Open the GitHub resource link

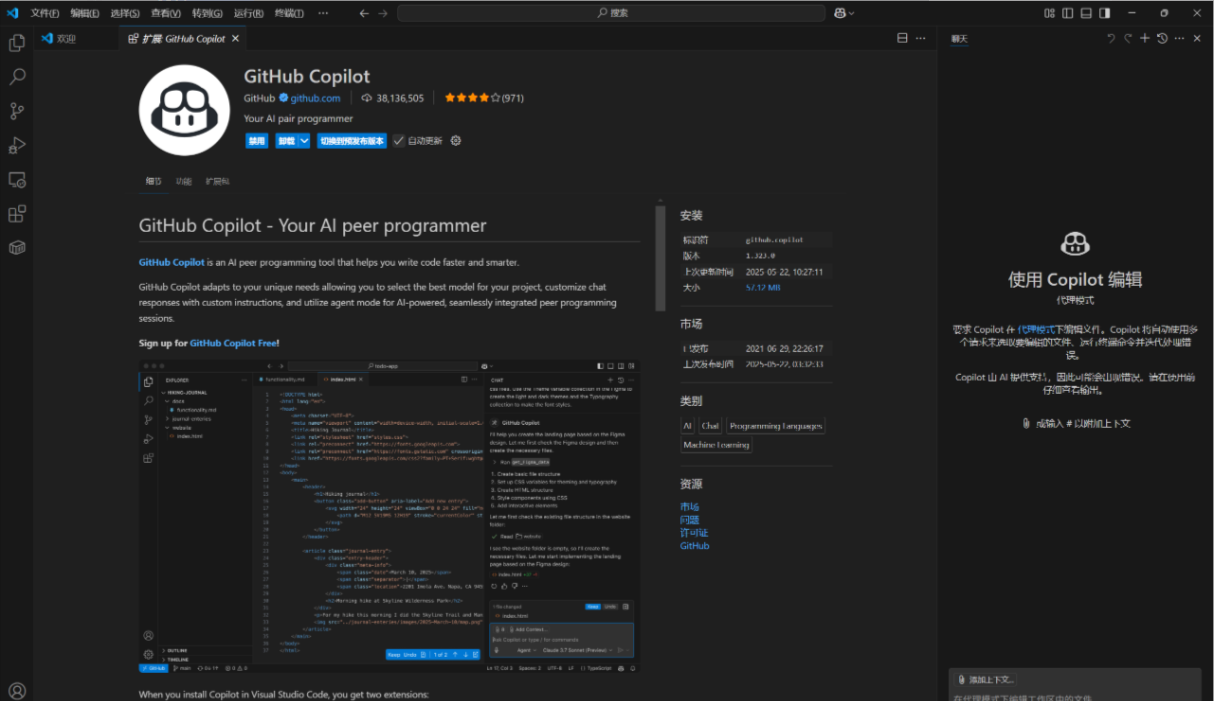[x=694, y=546]
